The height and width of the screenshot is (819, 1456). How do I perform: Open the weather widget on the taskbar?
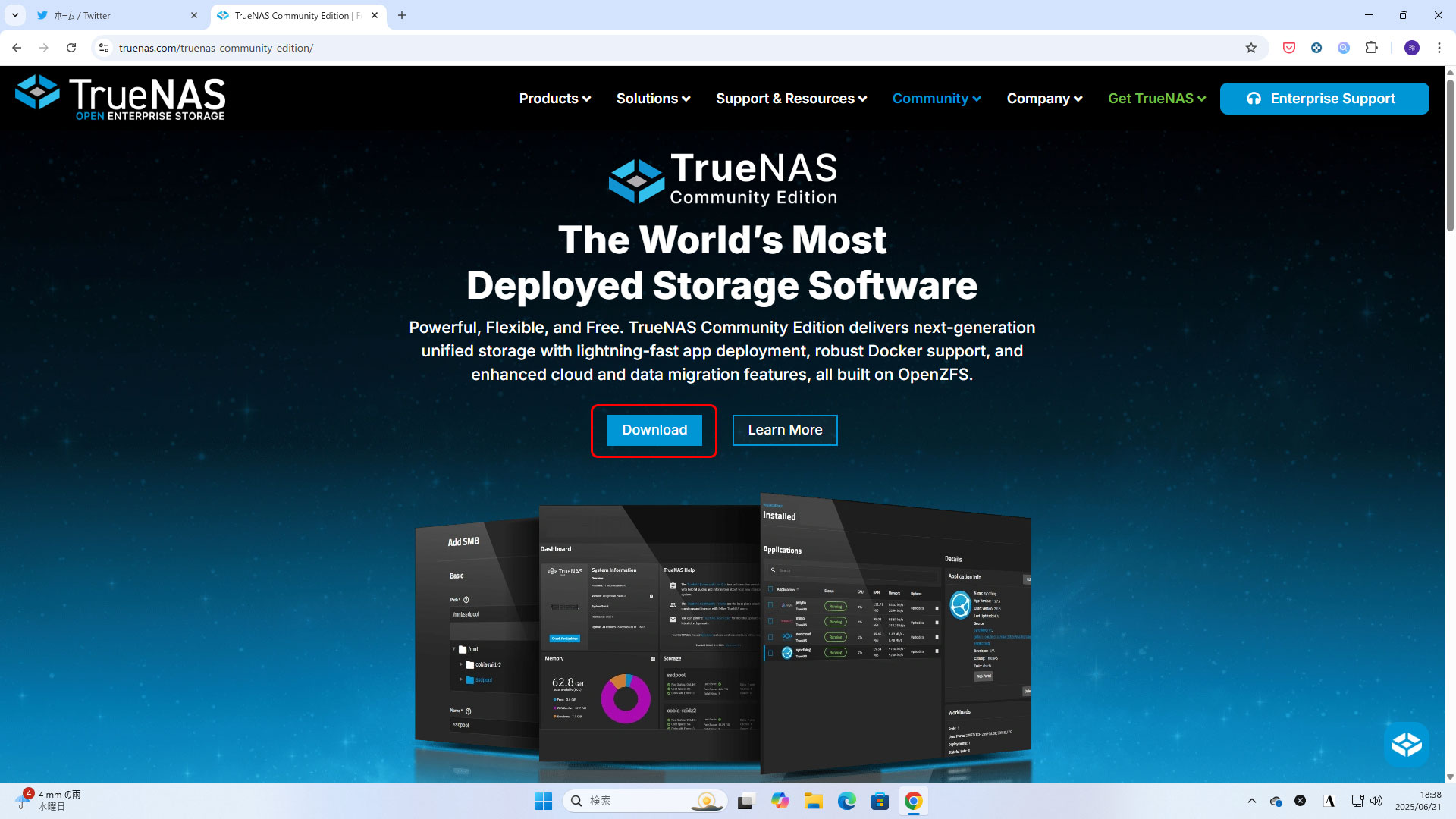point(47,801)
